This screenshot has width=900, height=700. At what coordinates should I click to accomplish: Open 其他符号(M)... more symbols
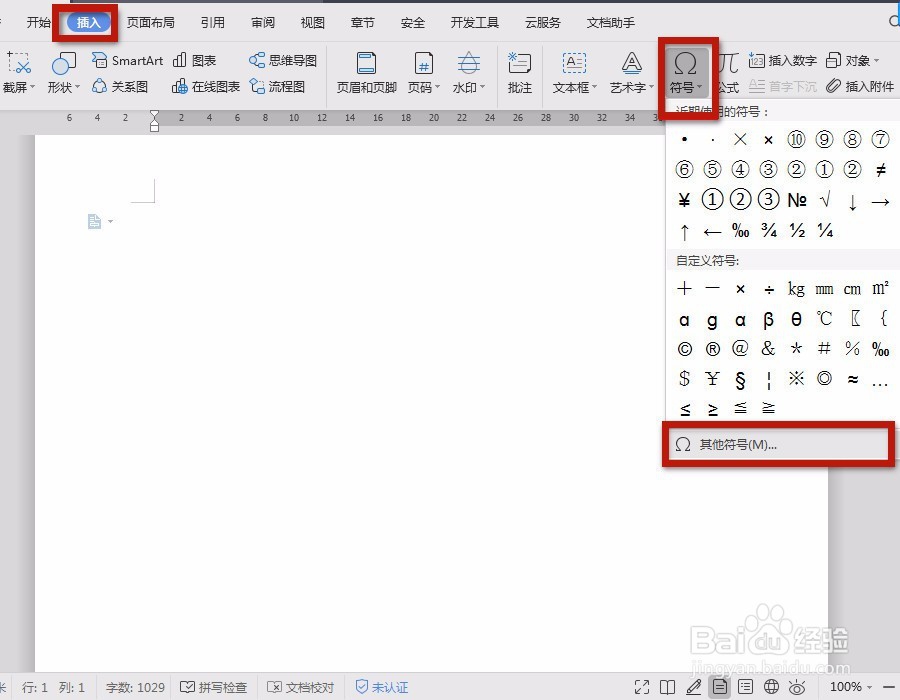[x=778, y=444]
